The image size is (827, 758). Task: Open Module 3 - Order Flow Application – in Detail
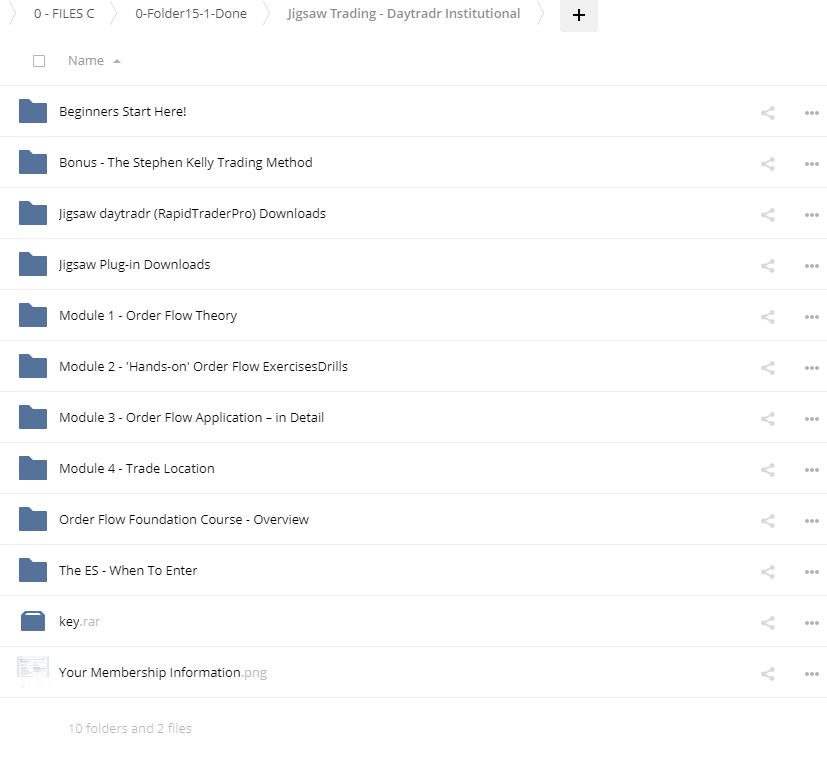(191, 417)
